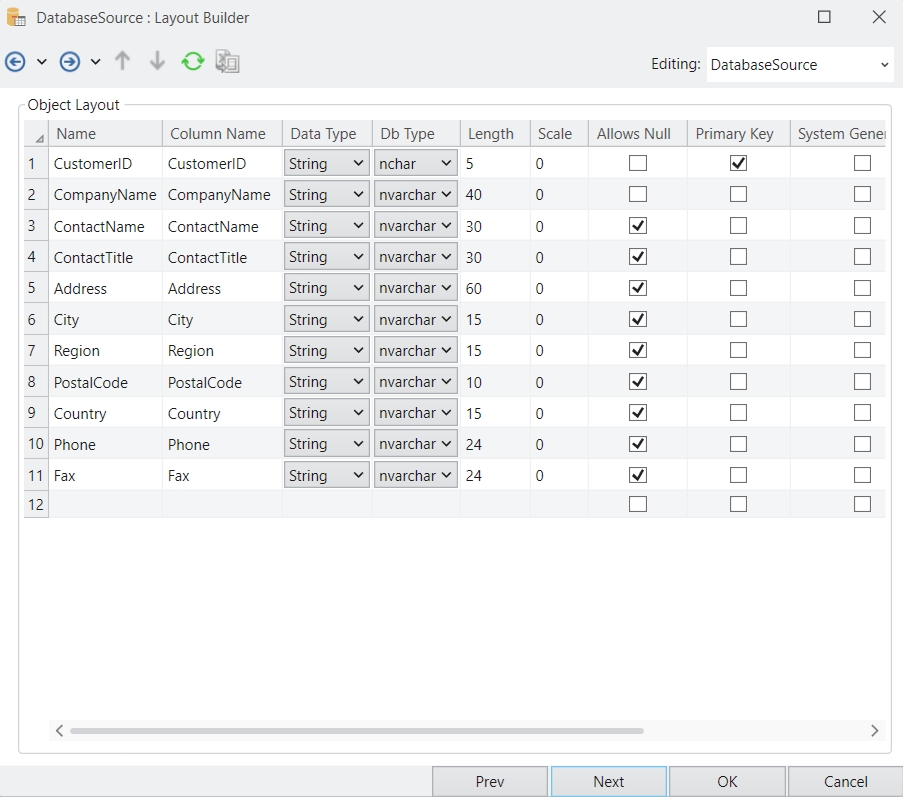Click the DatabaseSource icon in the title bar
The image size is (903, 797).
pos(17,17)
